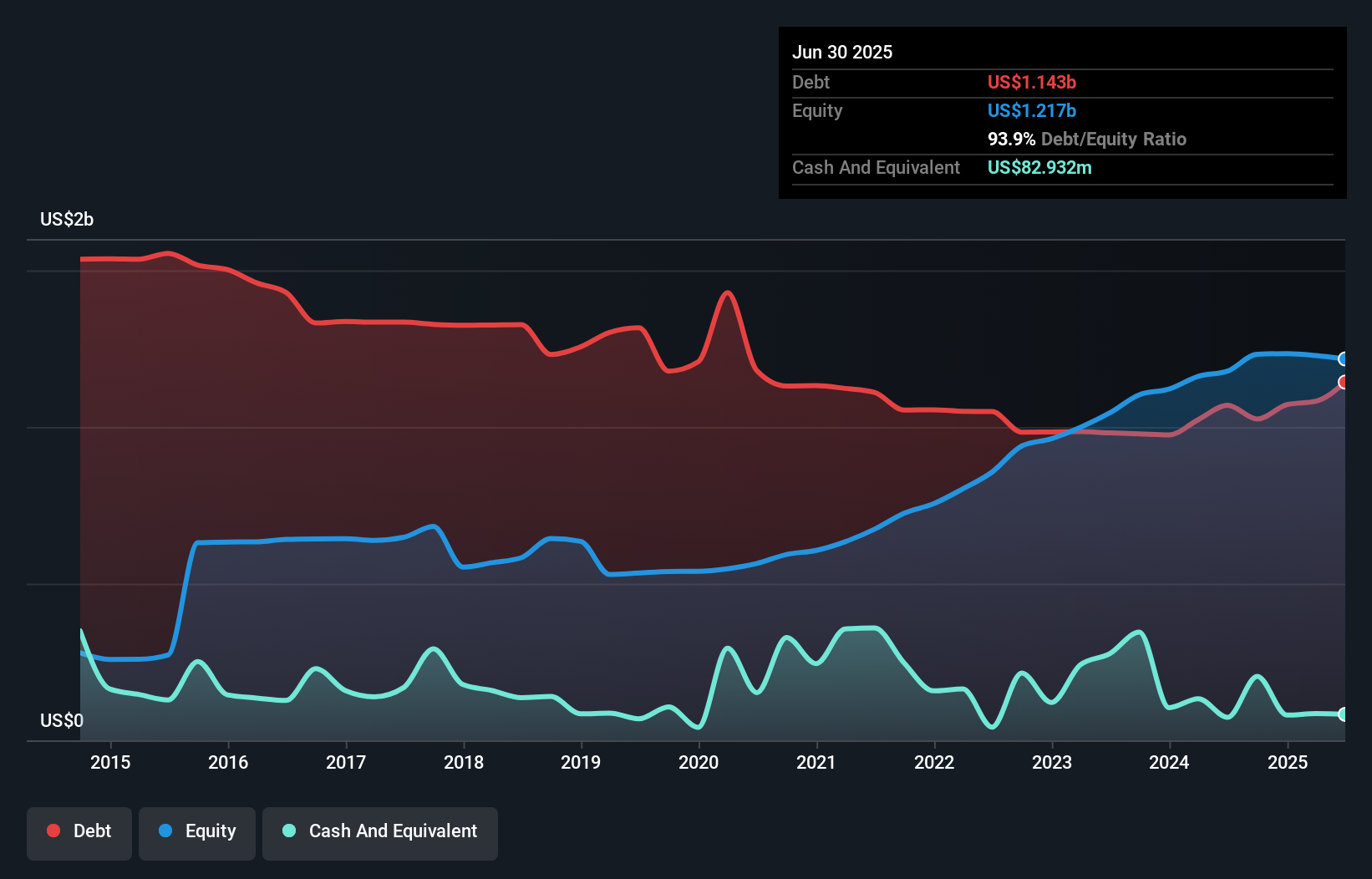Click the blue Equity legend dot

165,831
